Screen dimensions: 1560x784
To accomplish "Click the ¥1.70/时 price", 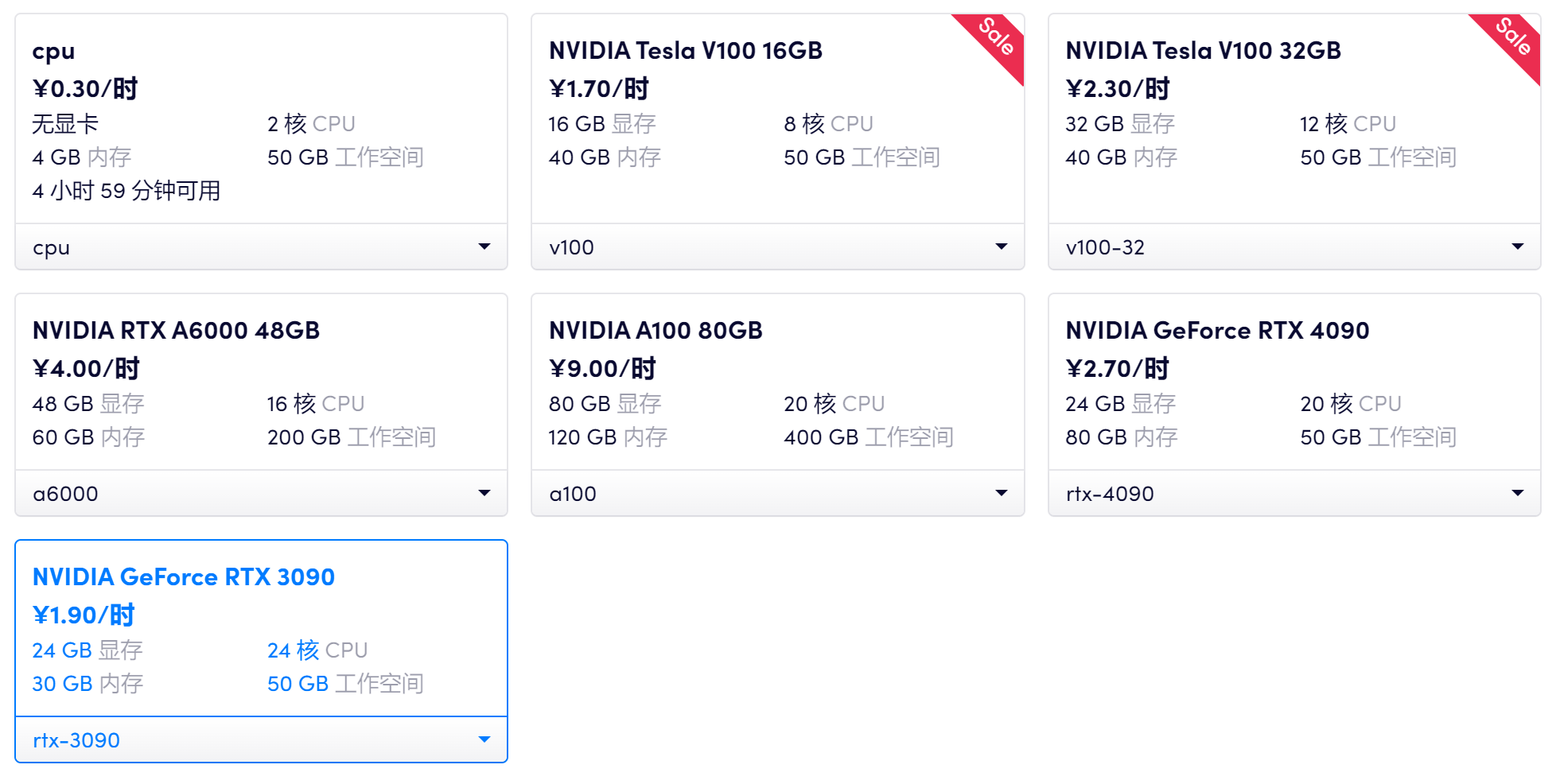I will tap(599, 88).
